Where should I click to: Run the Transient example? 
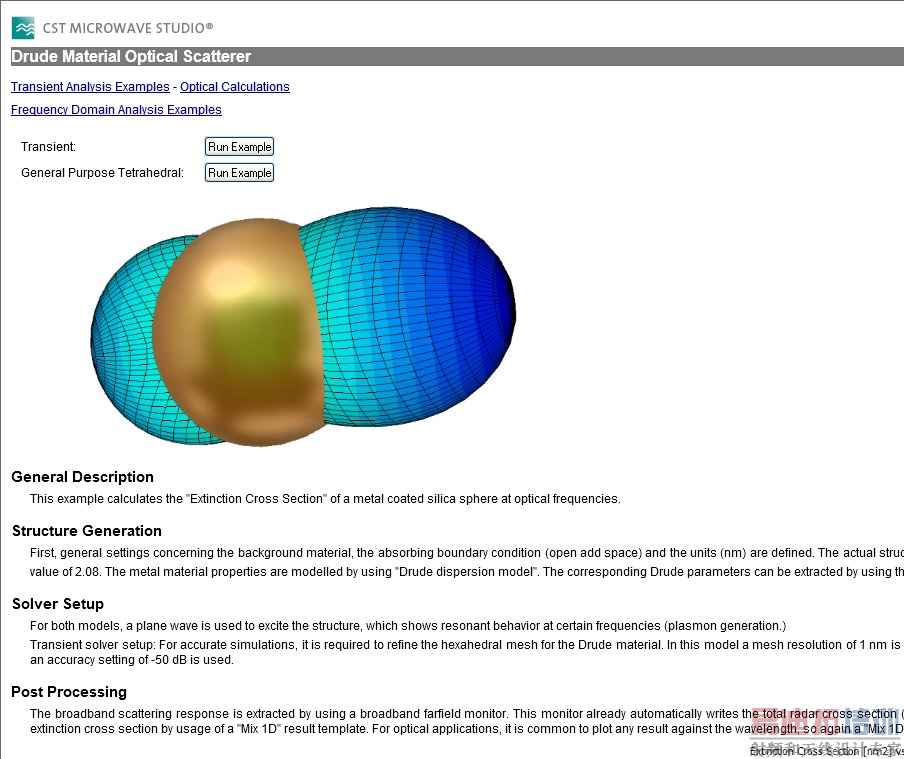click(239, 146)
